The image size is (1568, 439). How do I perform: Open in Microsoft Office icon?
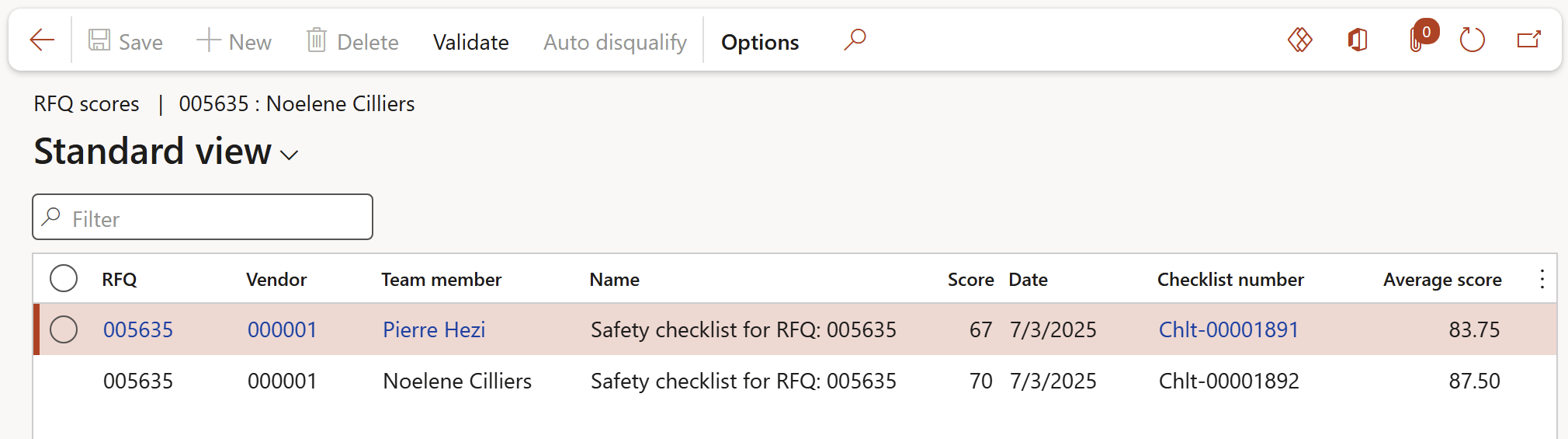[x=1358, y=40]
